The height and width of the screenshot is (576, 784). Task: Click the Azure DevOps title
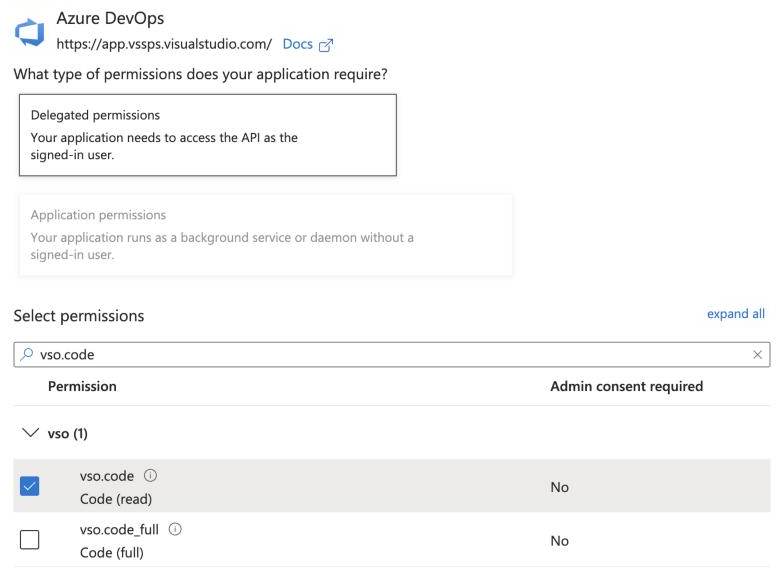tap(110, 18)
